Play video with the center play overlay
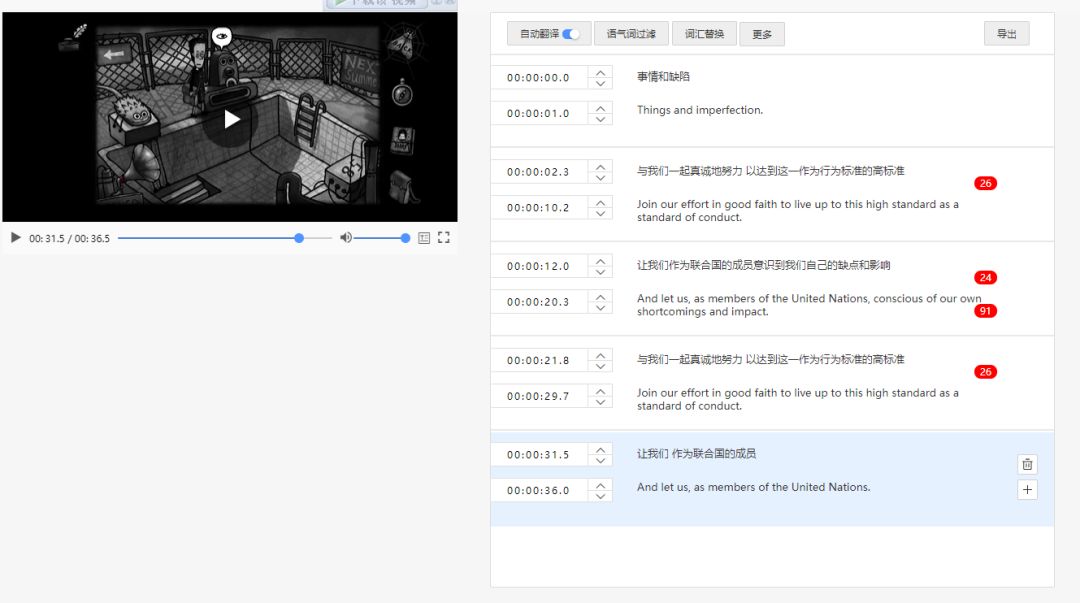 click(x=232, y=119)
